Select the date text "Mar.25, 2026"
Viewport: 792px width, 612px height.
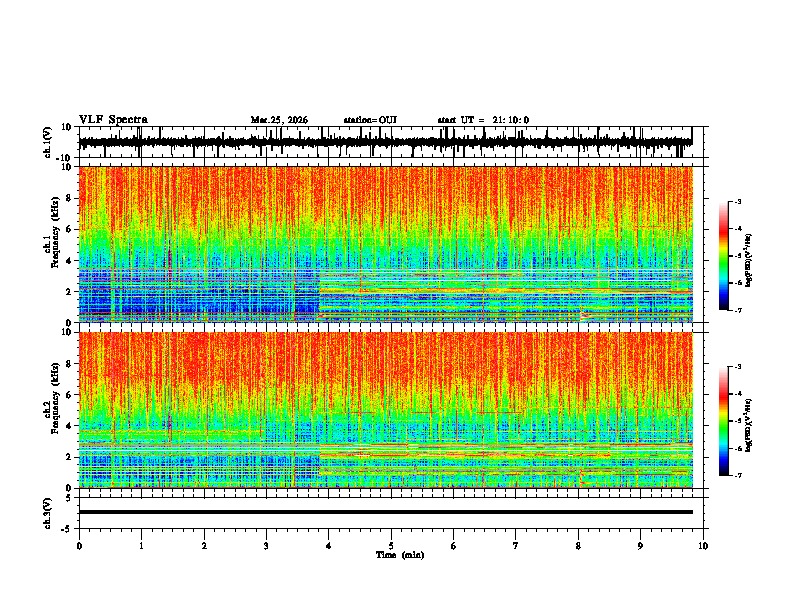279,120
